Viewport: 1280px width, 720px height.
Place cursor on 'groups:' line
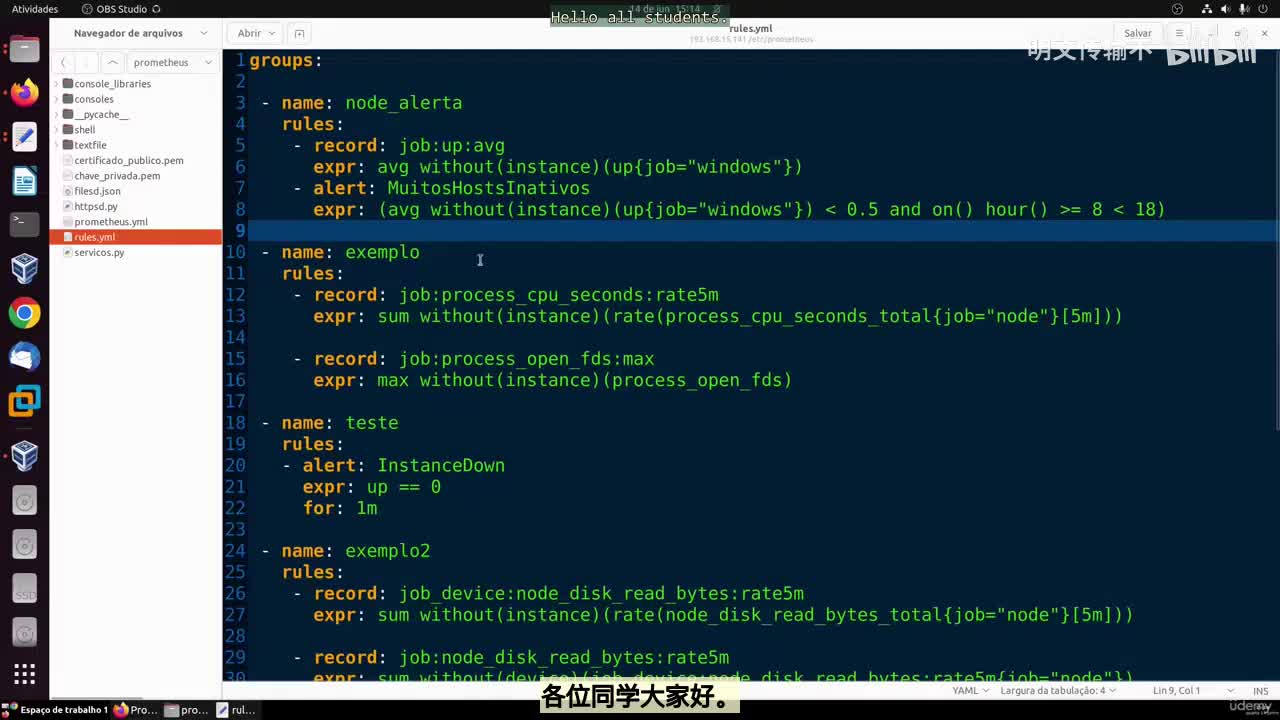tap(286, 61)
